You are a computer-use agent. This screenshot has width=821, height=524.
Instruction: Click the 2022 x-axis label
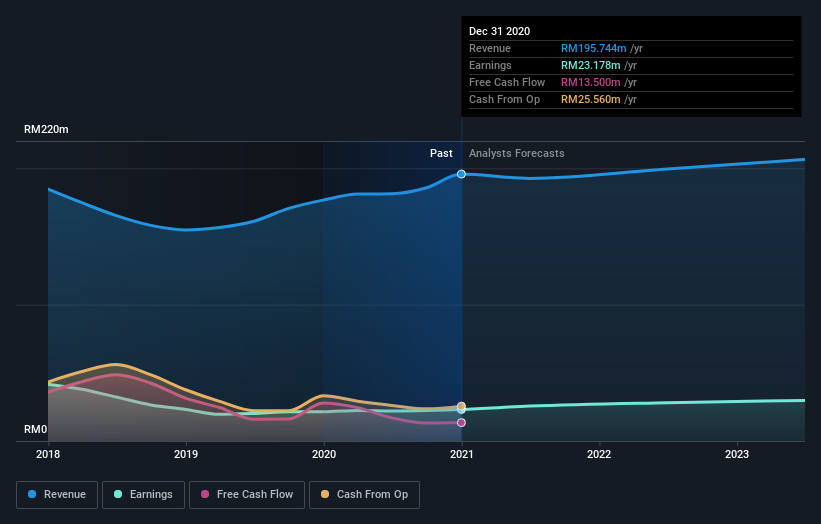599,454
